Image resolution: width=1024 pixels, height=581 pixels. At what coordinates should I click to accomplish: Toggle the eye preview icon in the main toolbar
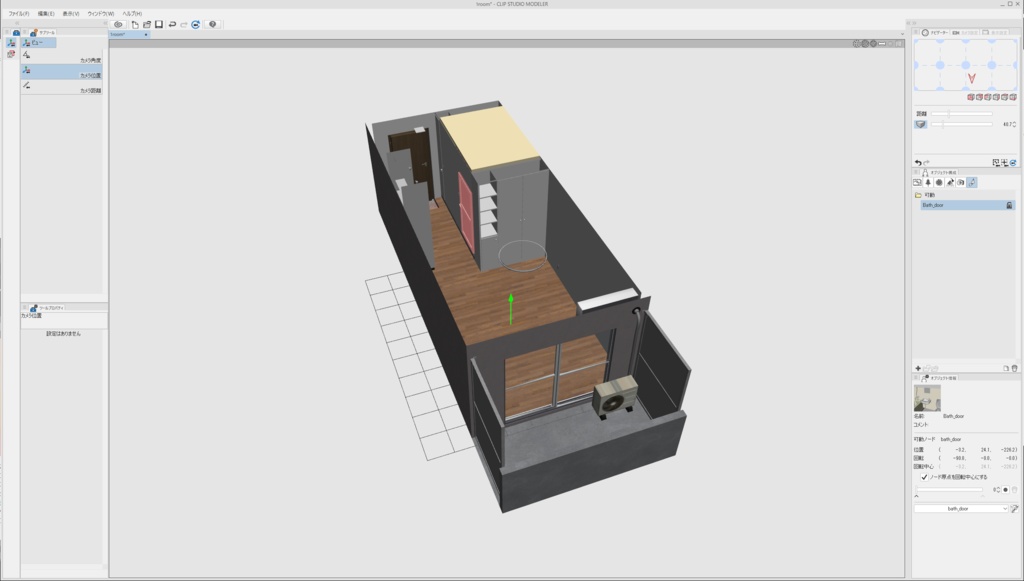119,26
